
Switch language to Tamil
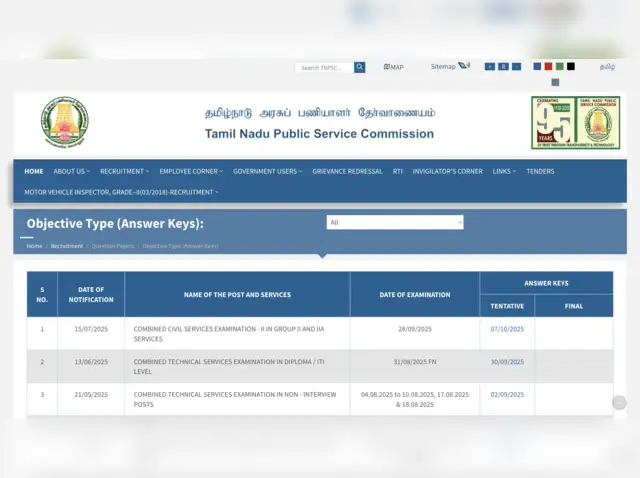pyautogui.click(x=607, y=67)
